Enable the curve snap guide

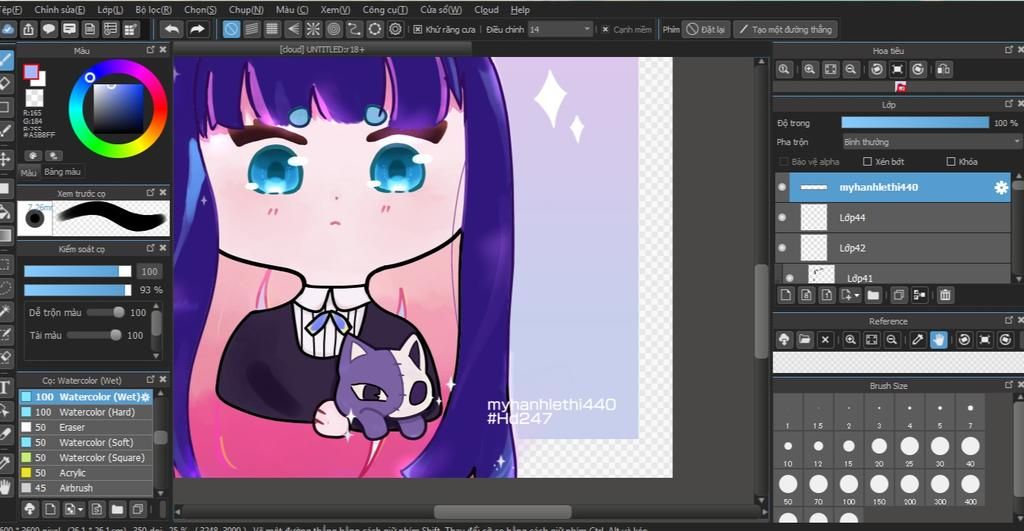click(x=354, y=29)
